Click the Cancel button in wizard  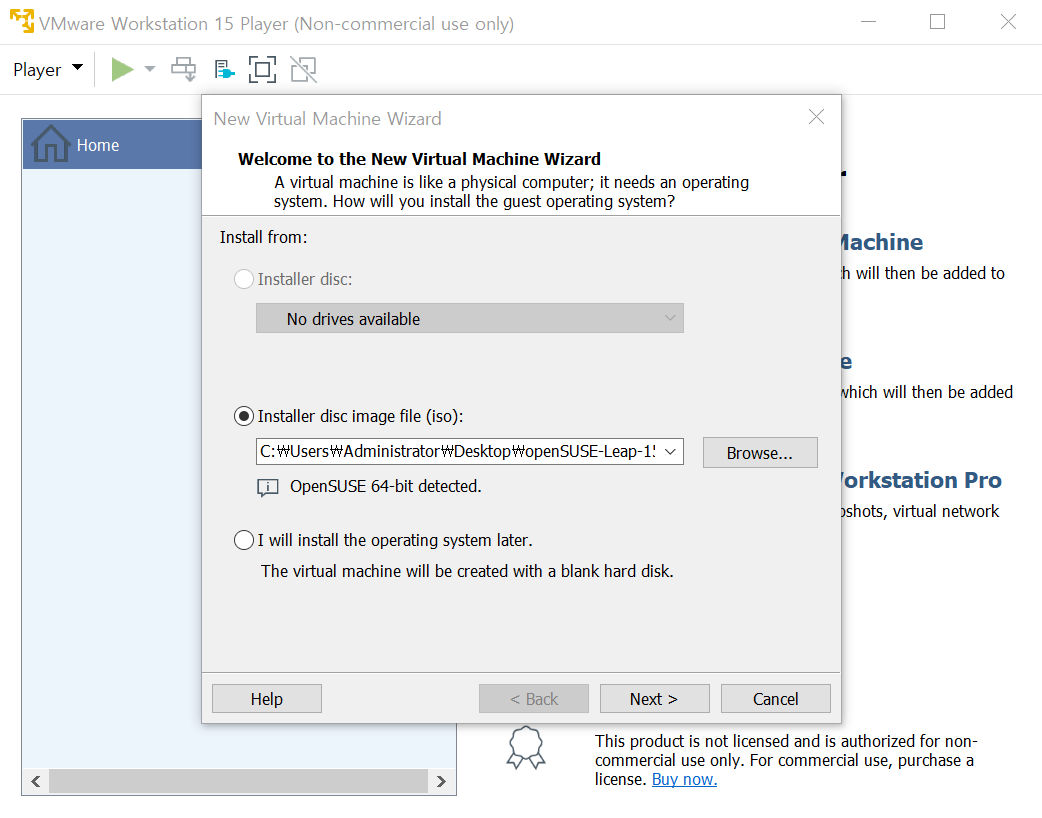pyautogui.click(x=776, y=699)
